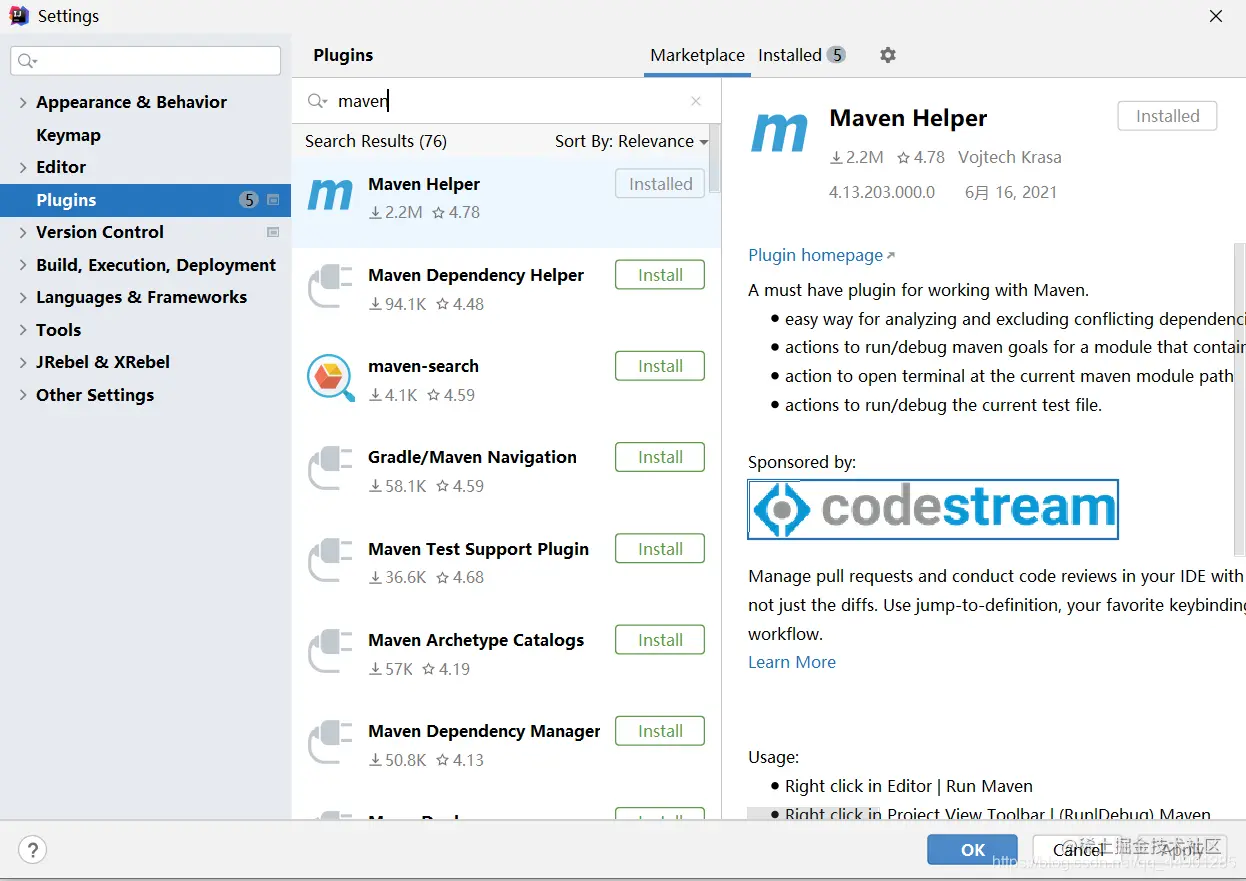Click the large Maven Helper logo in details
This screenshot has height=881, width=1246.
click(779, 132)
